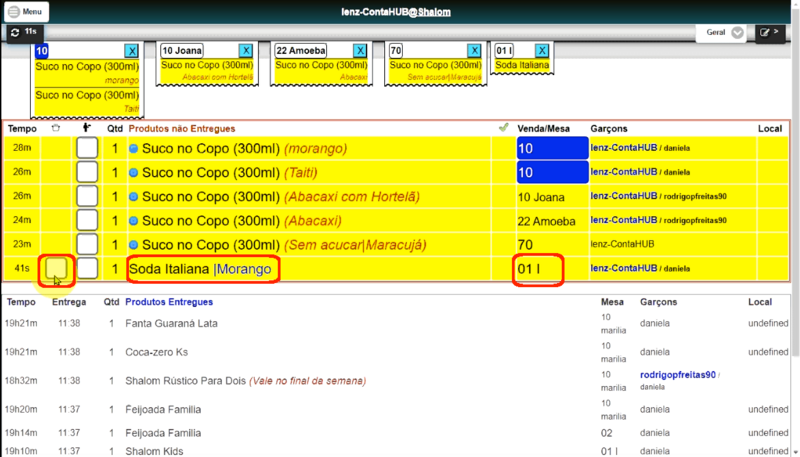This screenshot has height=457, width=800.
Task: Close the order ticket for table 70
Action: (x=474, y=50)
